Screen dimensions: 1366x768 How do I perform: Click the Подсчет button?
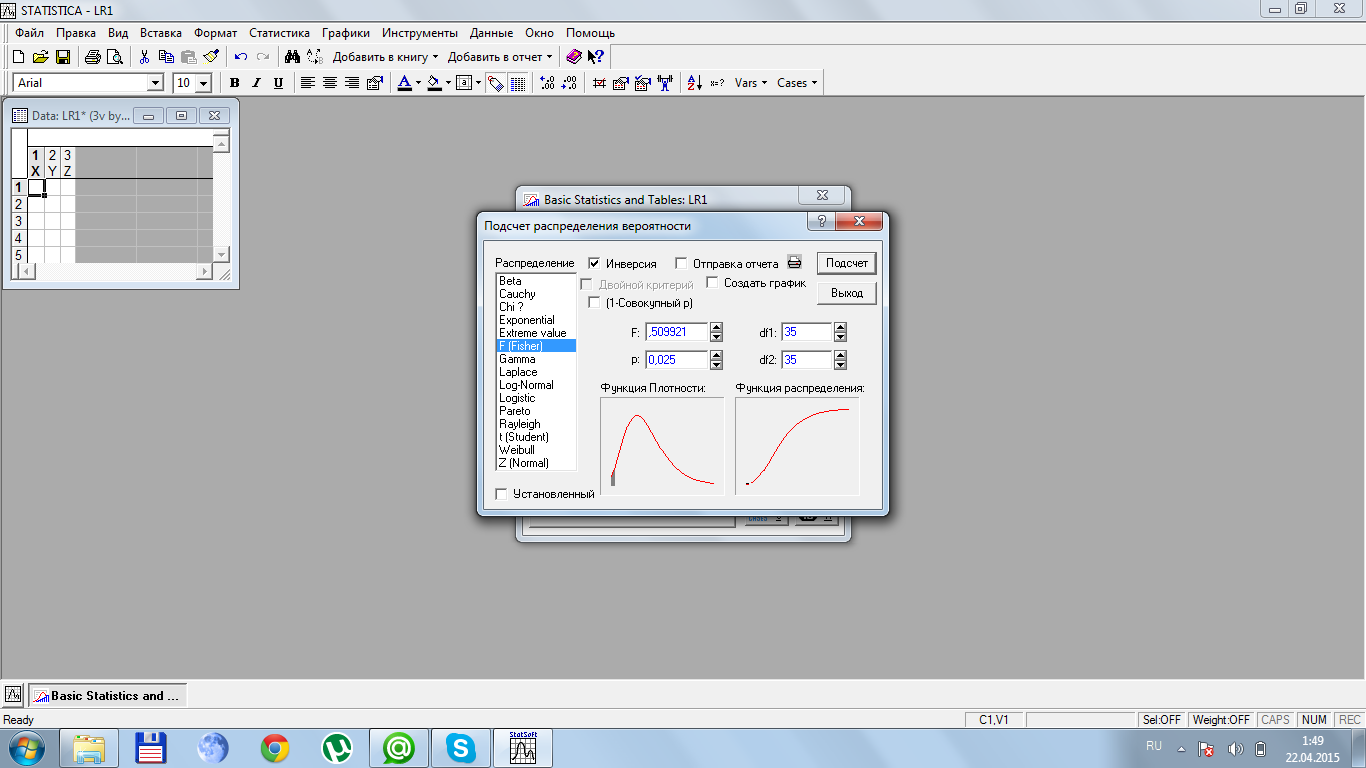[x=847, y=263]
